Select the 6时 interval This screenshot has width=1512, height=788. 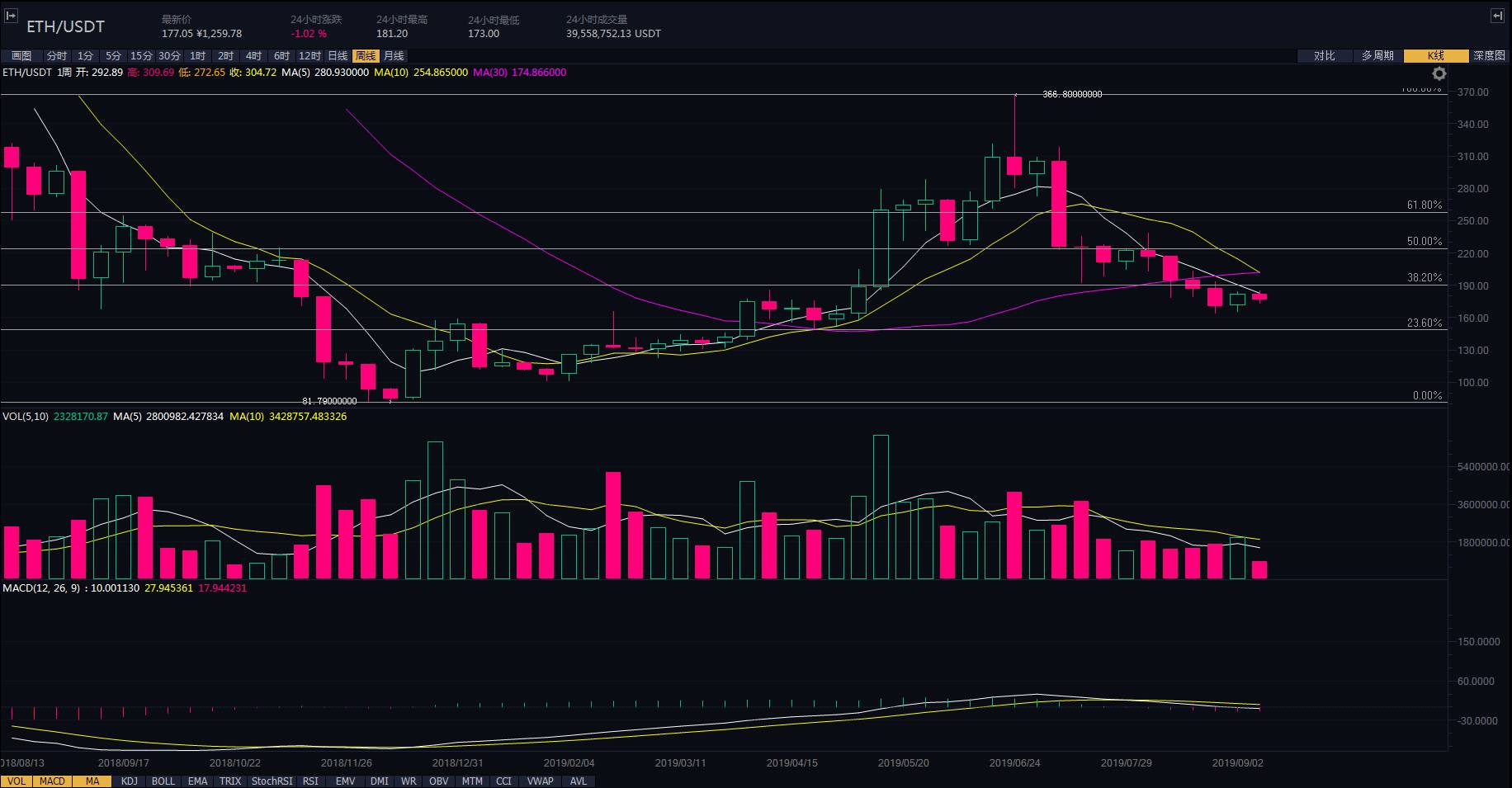[x=281, y=56]
